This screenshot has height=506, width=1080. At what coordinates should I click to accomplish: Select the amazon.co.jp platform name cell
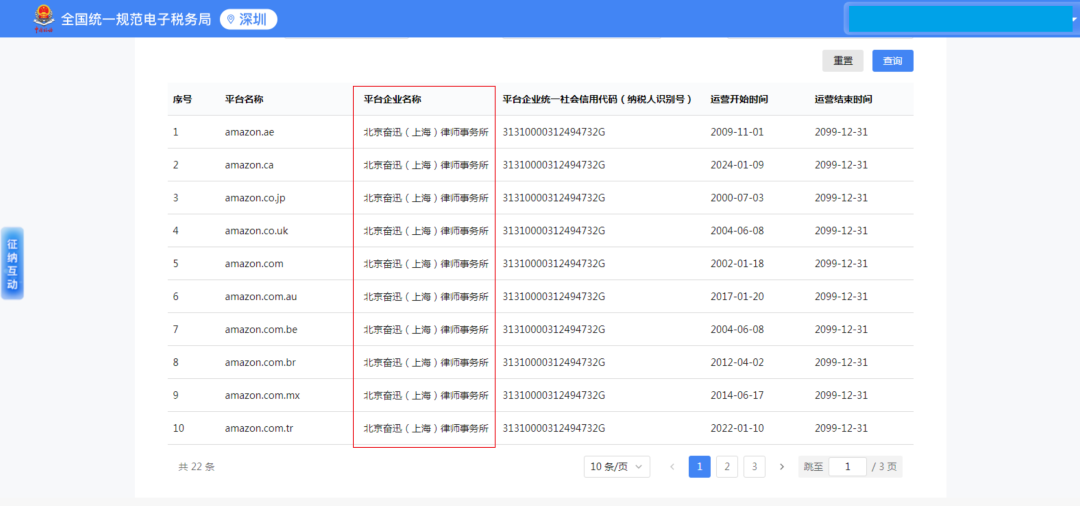255,198
